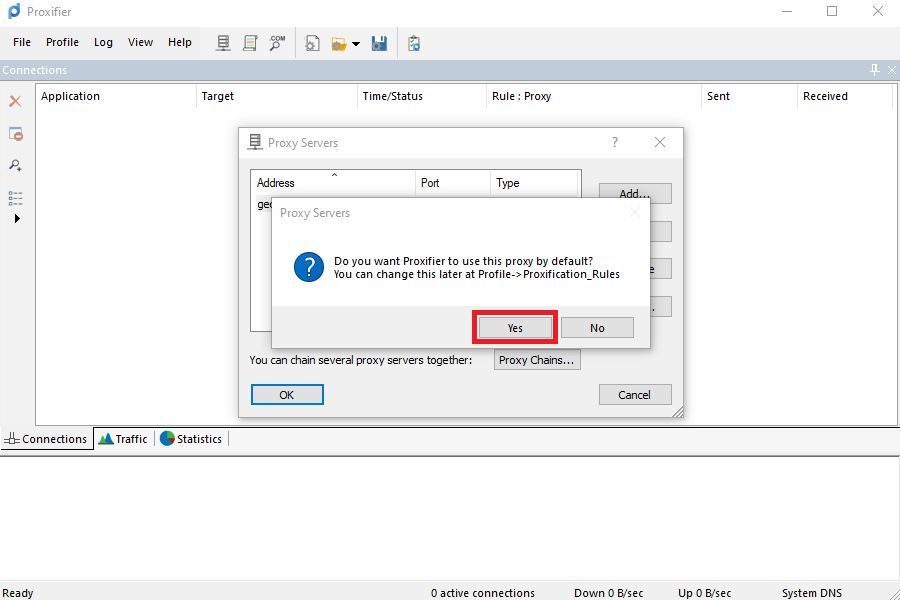Click the Save Profile floppy icon
Viewport: 900px width, 600px height.
point(379,43)
